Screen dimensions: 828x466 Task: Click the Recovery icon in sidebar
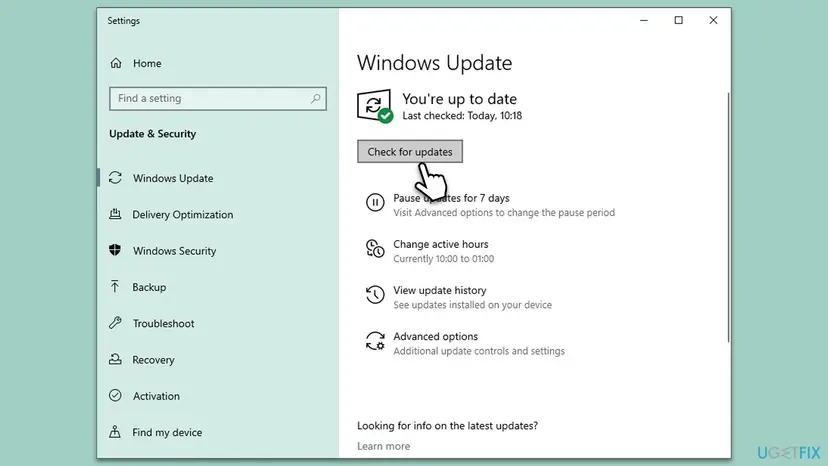coord(115,359)
